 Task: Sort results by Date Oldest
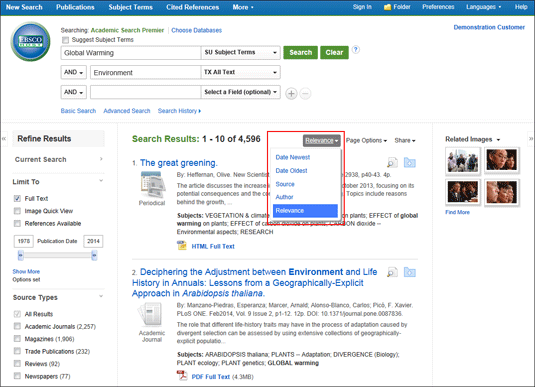coord(291,171)
